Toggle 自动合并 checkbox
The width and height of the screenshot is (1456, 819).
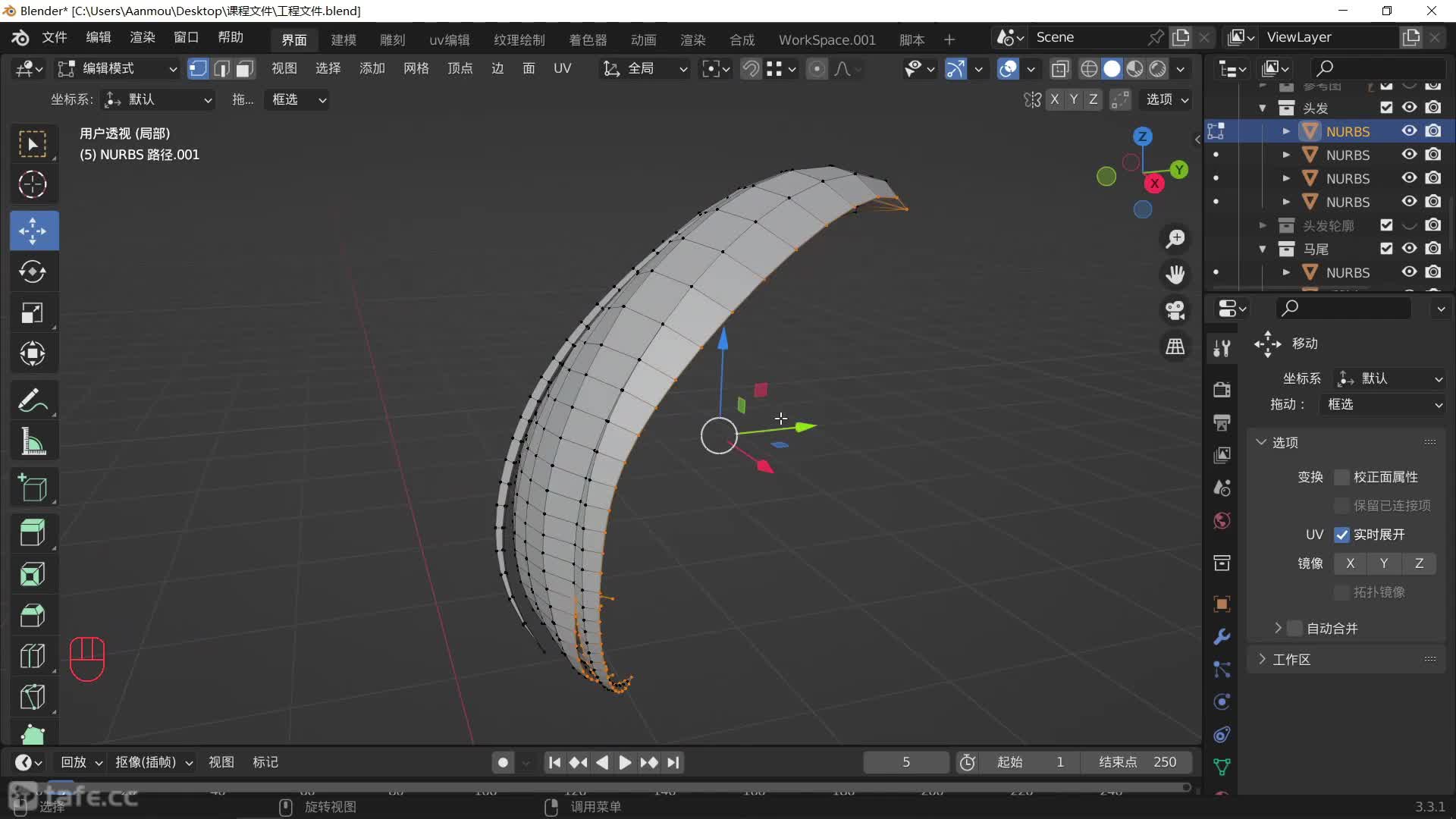(1294, 628)
